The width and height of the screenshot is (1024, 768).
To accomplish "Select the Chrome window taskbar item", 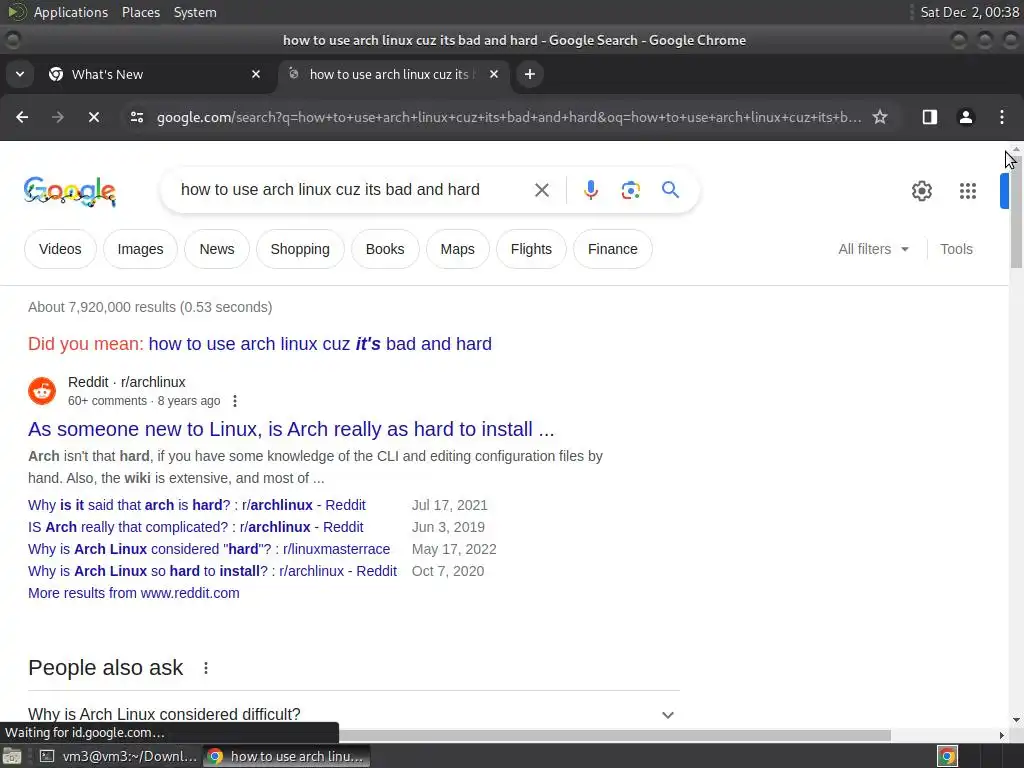I will pos(286,756).
